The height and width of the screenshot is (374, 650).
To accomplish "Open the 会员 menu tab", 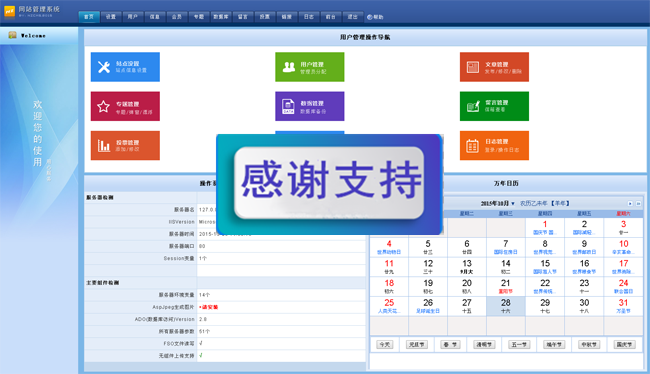I will pos(177,17).
